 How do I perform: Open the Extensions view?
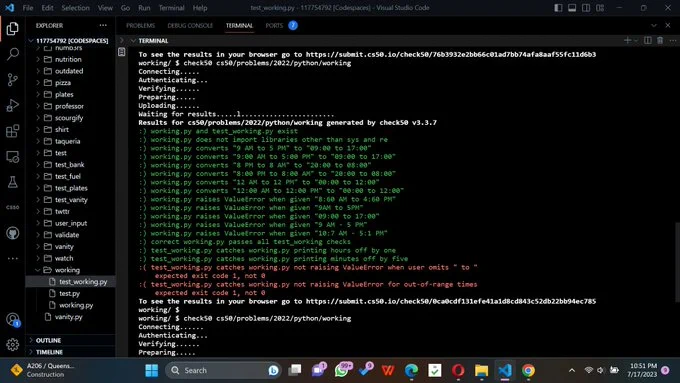13,131
